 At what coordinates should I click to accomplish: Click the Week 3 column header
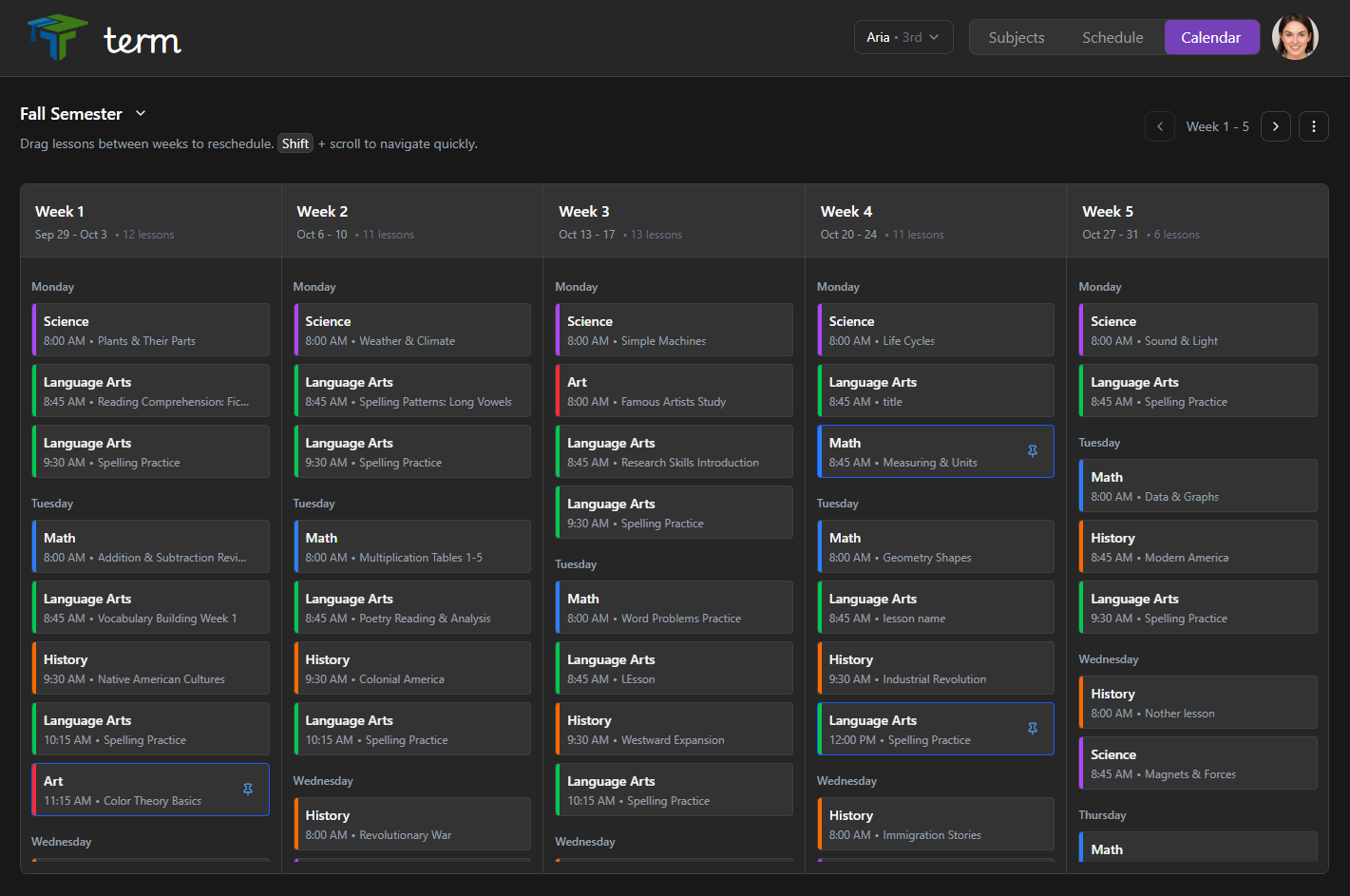pyautogui.click(x=674, y=221)
